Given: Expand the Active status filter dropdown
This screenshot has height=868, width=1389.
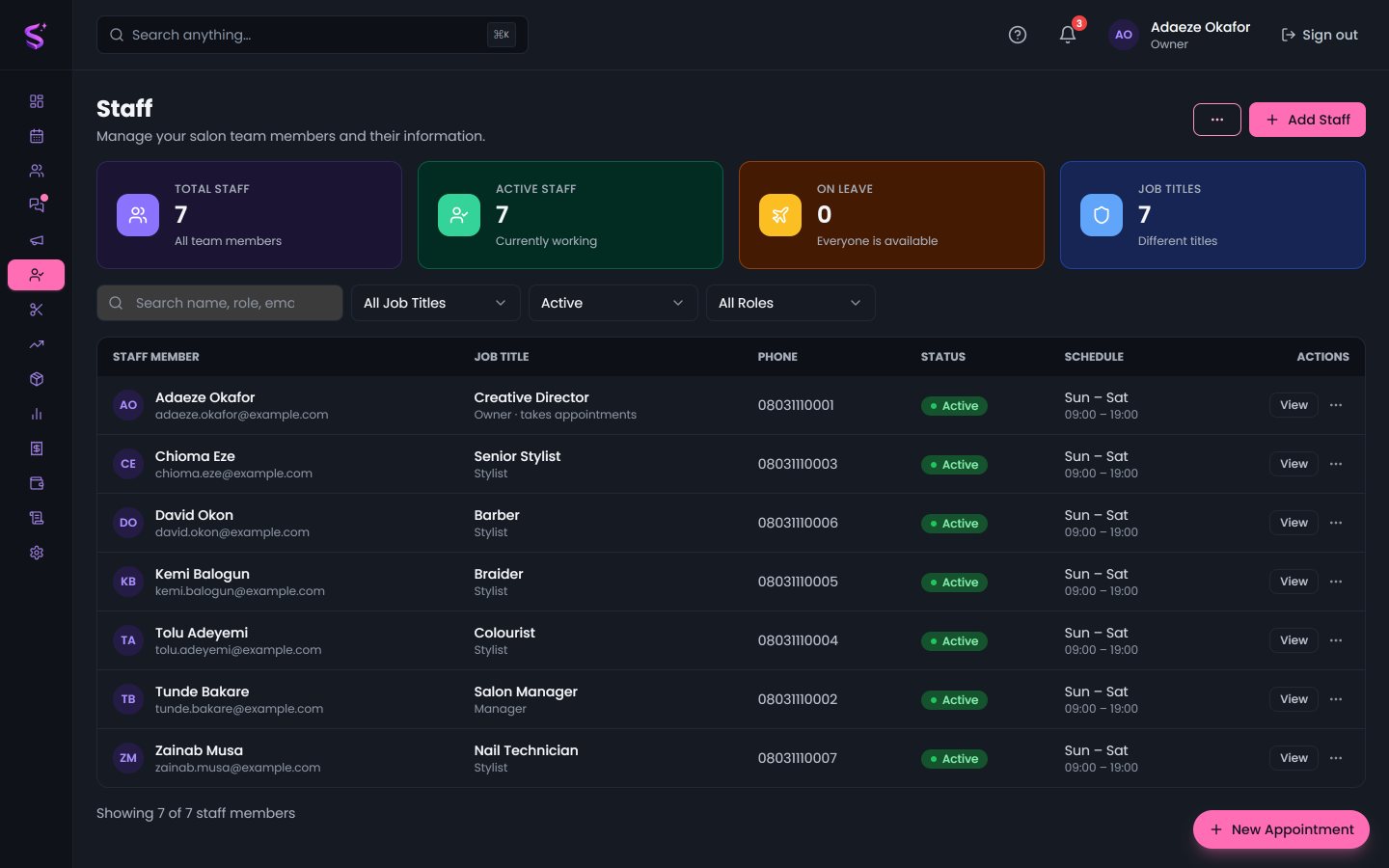Looking at the screenshot, I should coord(613,303).
